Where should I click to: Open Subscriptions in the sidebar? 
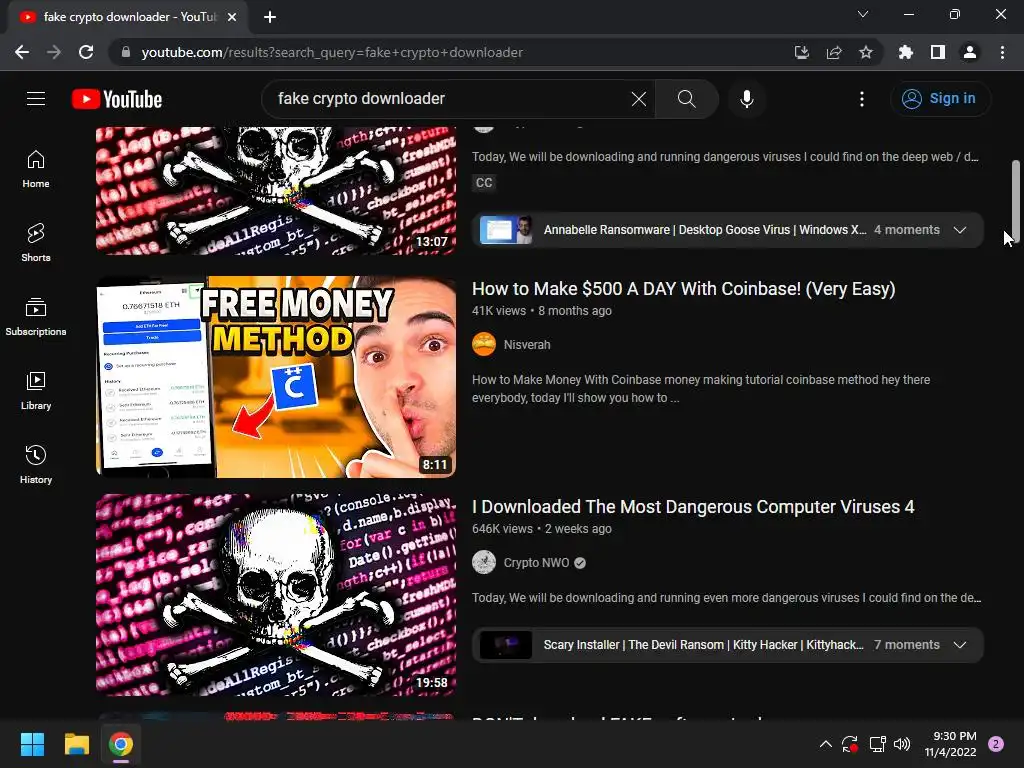pyautogui.click(x=36, y=317)
